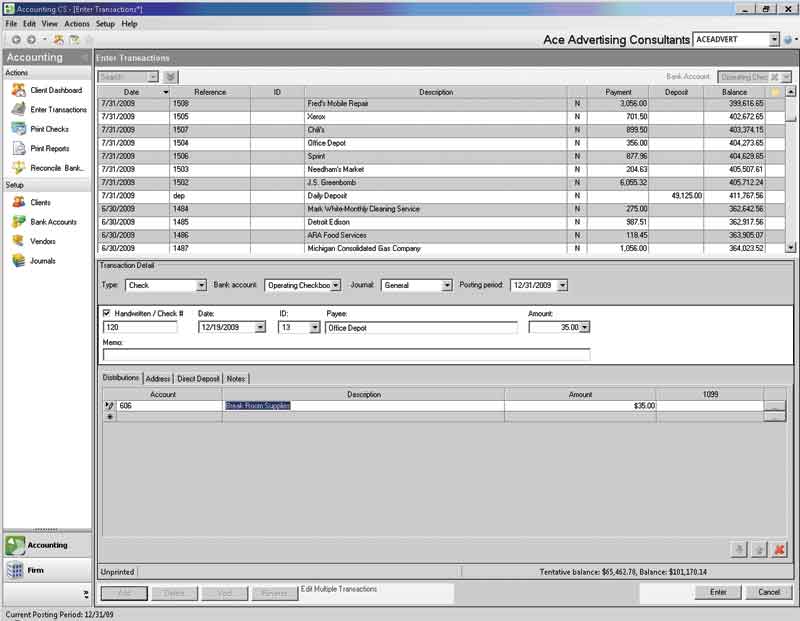The height and width of the screenshot is (621, 800).
Task: Switch to the Notes tab
Action: point(236,379)
